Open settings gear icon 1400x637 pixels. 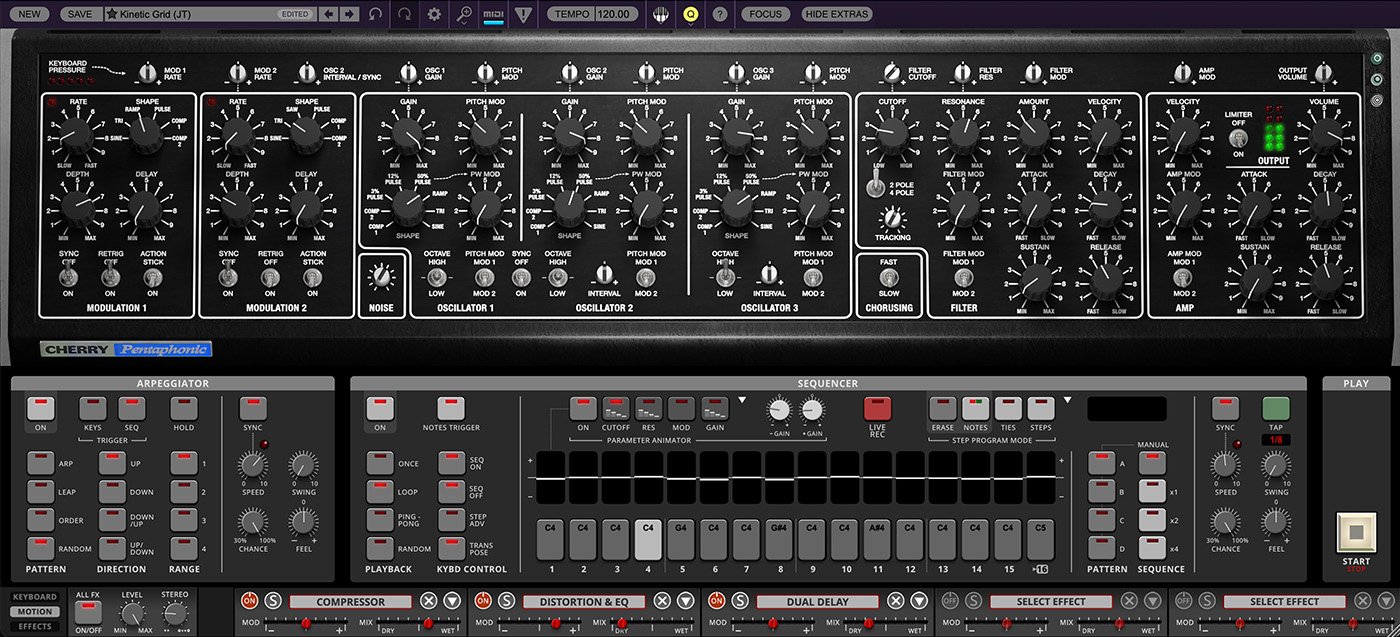(x=434, y=14)
